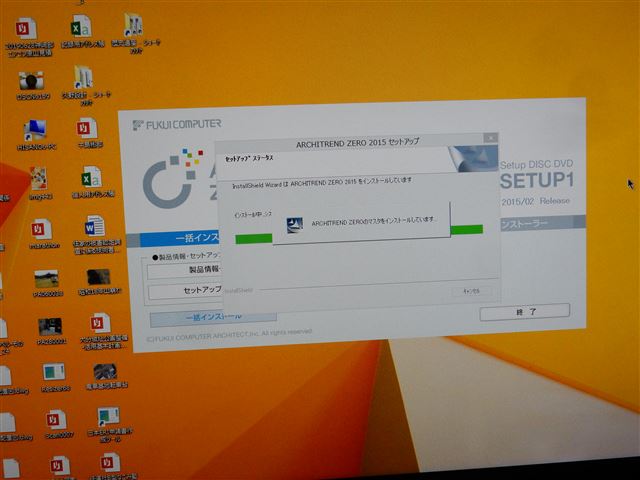The width and height of the screenshot is (640, 480).
Task: Open the PDF icon beside PA28 photo
Action: pos(100,323)
